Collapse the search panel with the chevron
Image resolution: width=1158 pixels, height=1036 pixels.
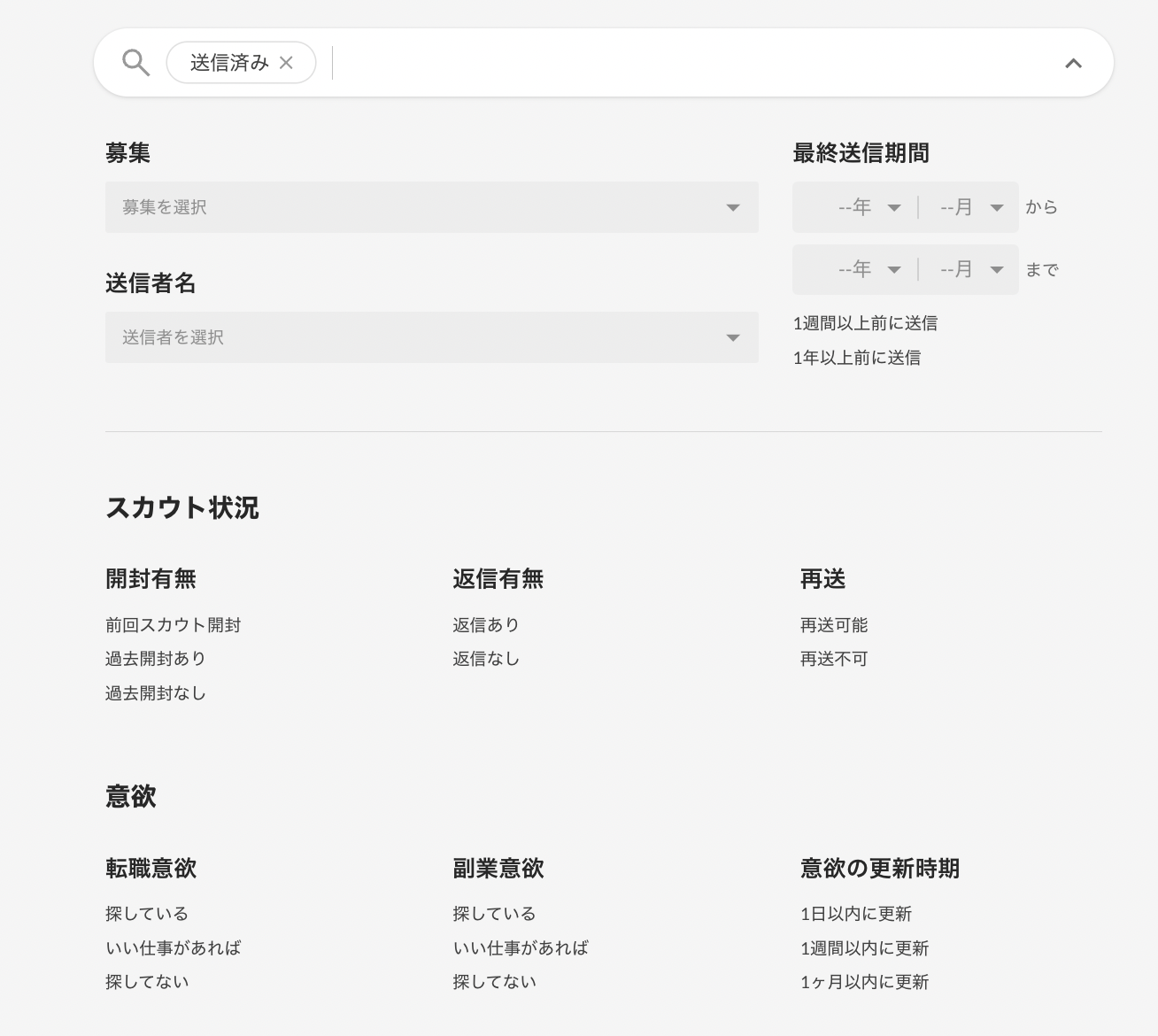coord(1074,63)
